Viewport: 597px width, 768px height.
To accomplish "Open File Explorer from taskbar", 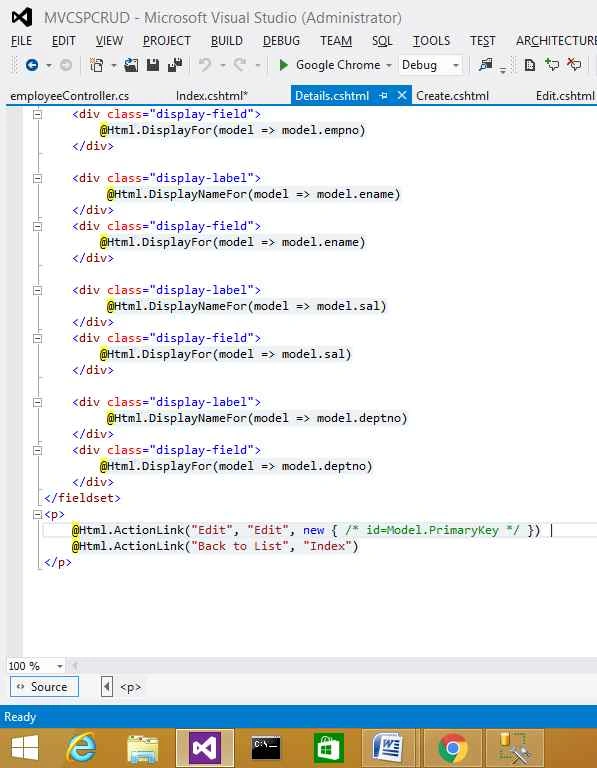I will tap(143, 748).
